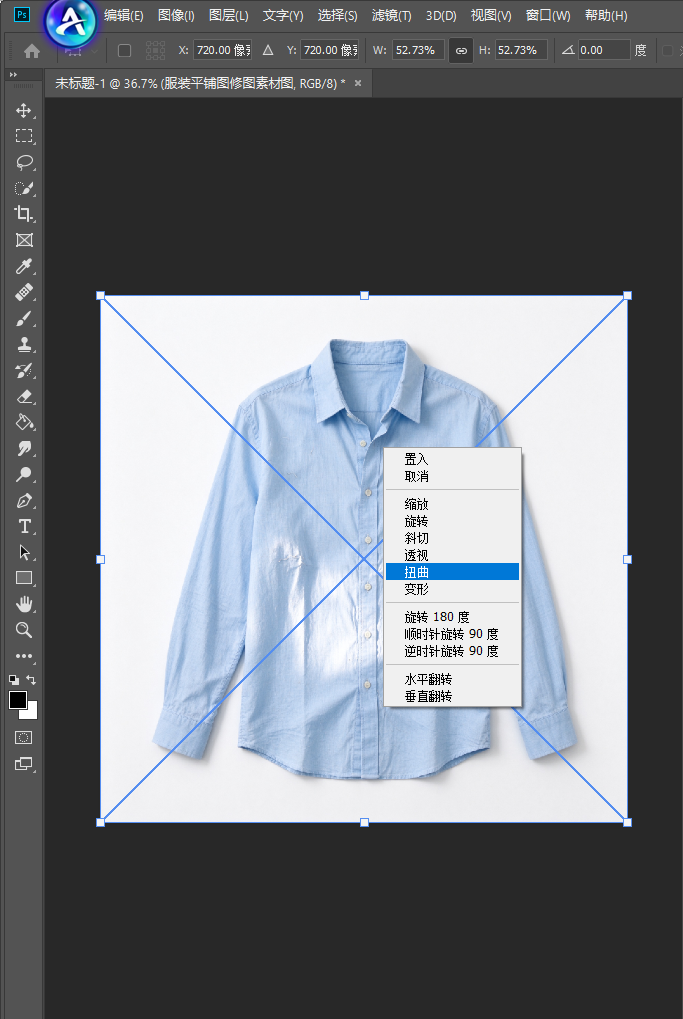
Task: Choose 水平翻转
Action: pyautogui.click(x=452, y=679)
